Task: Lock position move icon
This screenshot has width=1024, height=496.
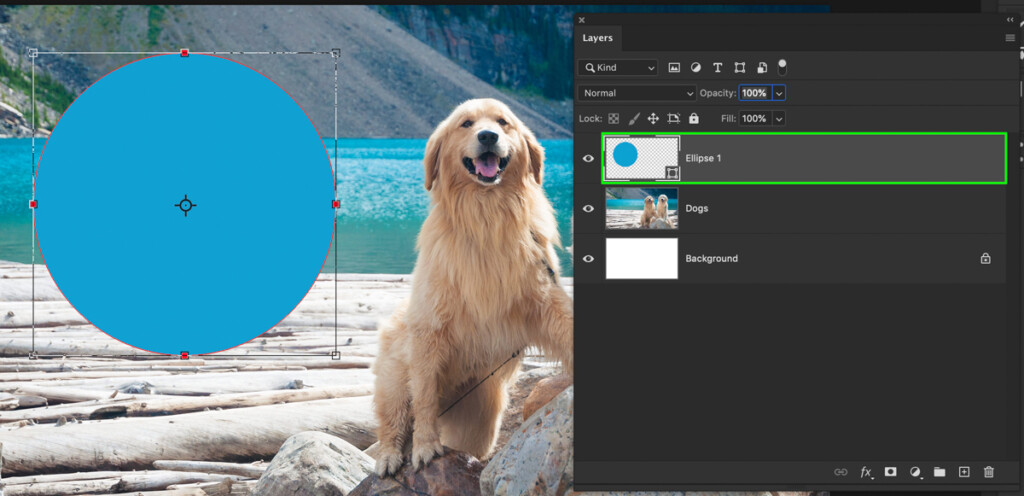Action: tap(653, 119)
